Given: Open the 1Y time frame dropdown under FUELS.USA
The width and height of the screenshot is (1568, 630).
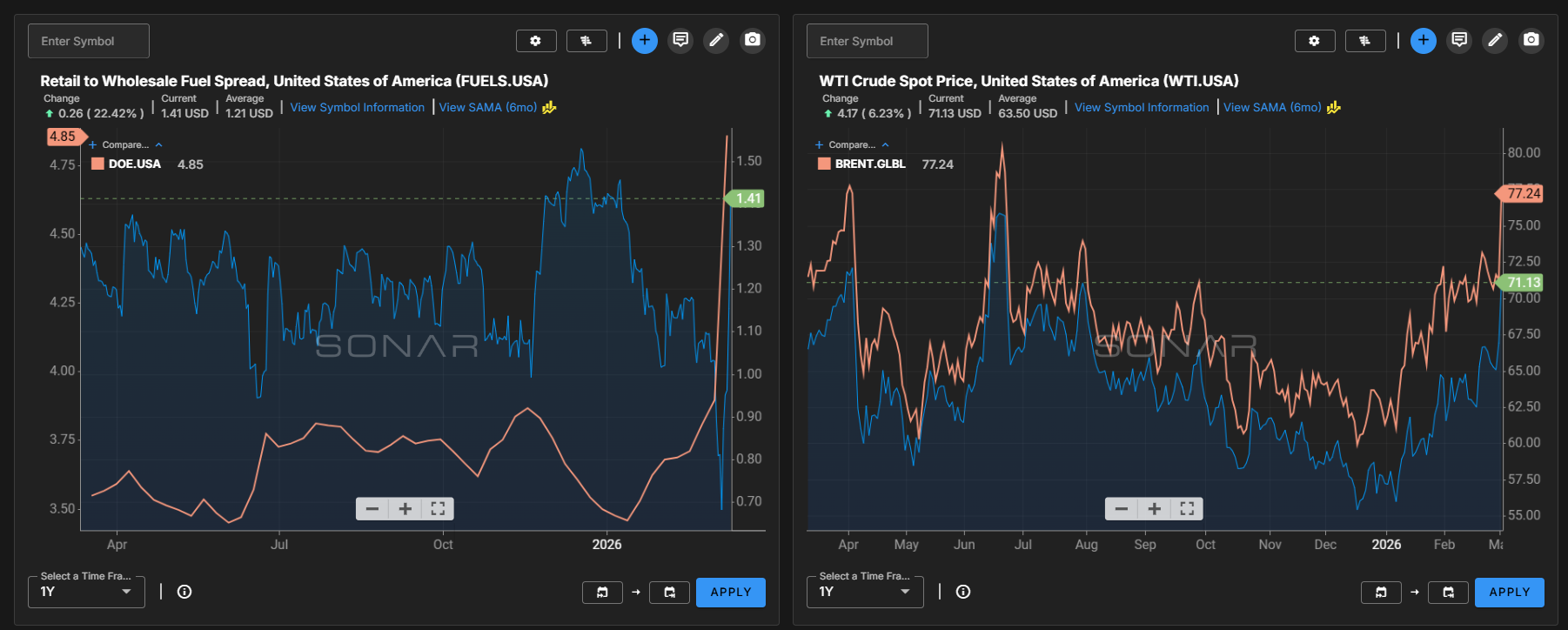Looking at the screenshot, I should (x=86, y=592).
